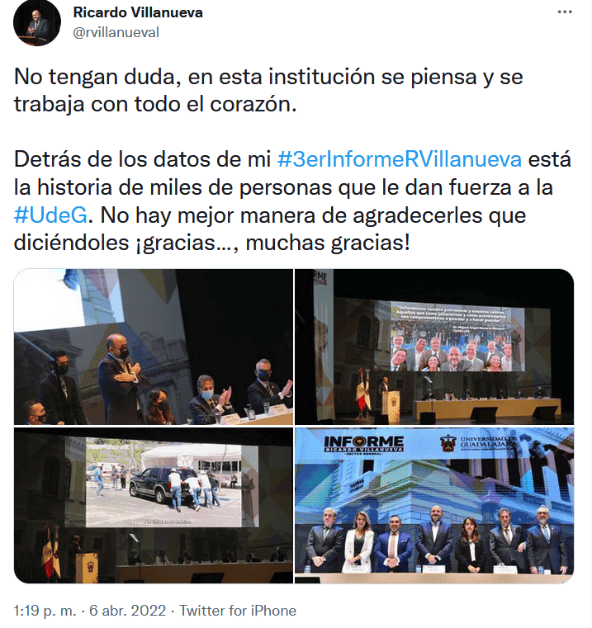Open the #UdeG hashtag
The width and height of the screenshot is (592, 628).
[x=50, y=215]
